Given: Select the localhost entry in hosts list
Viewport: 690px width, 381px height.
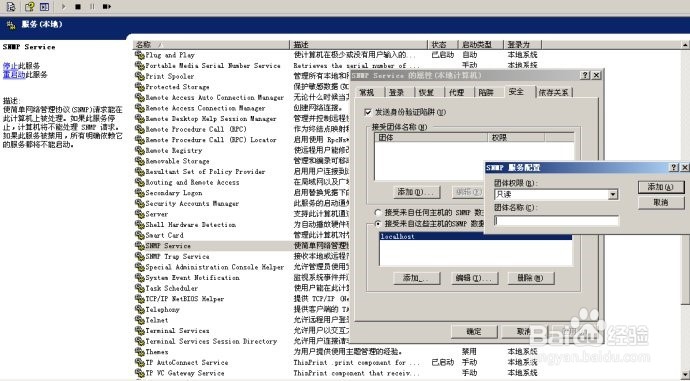Looking at the screenshot, I should 475,237.
